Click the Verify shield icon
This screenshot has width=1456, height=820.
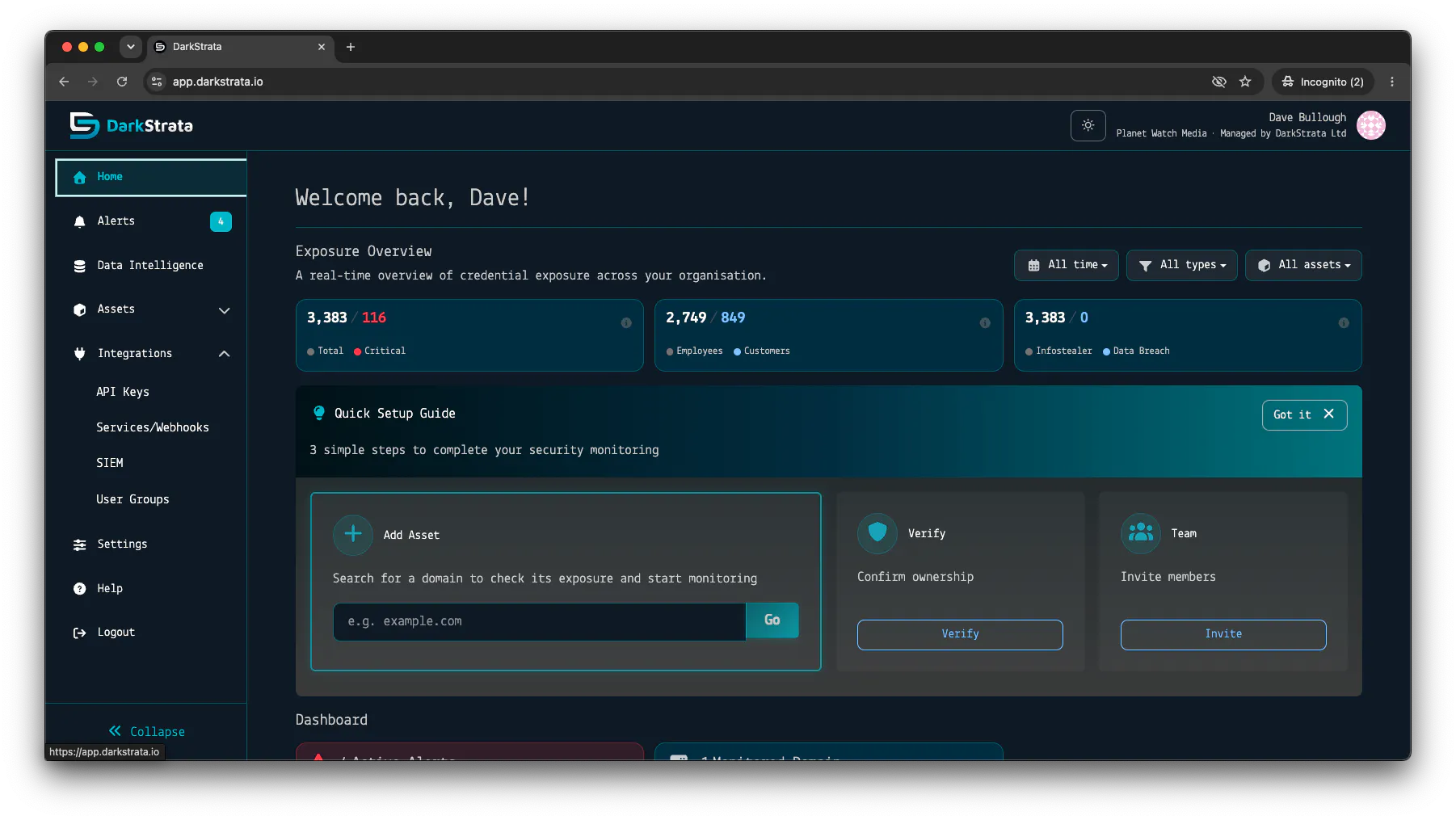click(877, 532)
